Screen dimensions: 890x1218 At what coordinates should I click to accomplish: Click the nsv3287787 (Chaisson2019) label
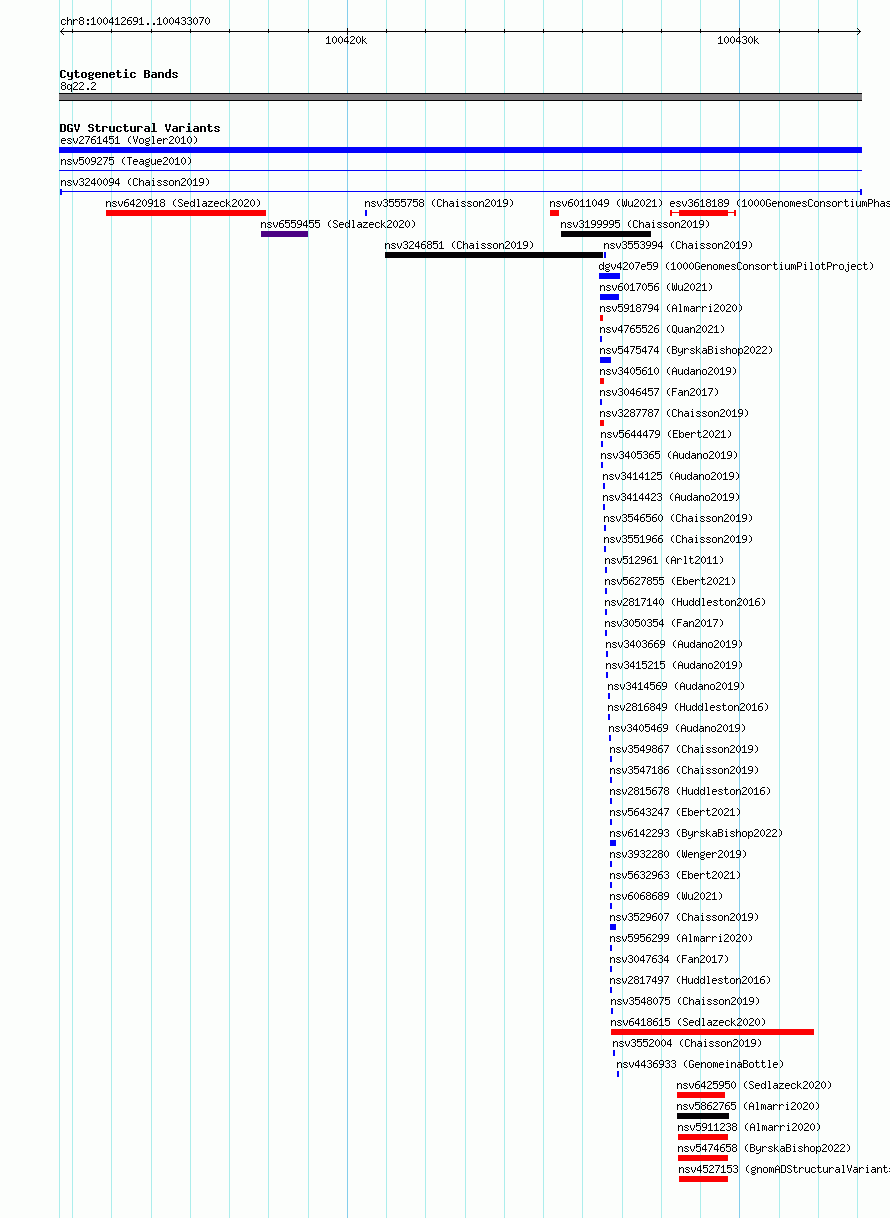[x=675, y=413]
